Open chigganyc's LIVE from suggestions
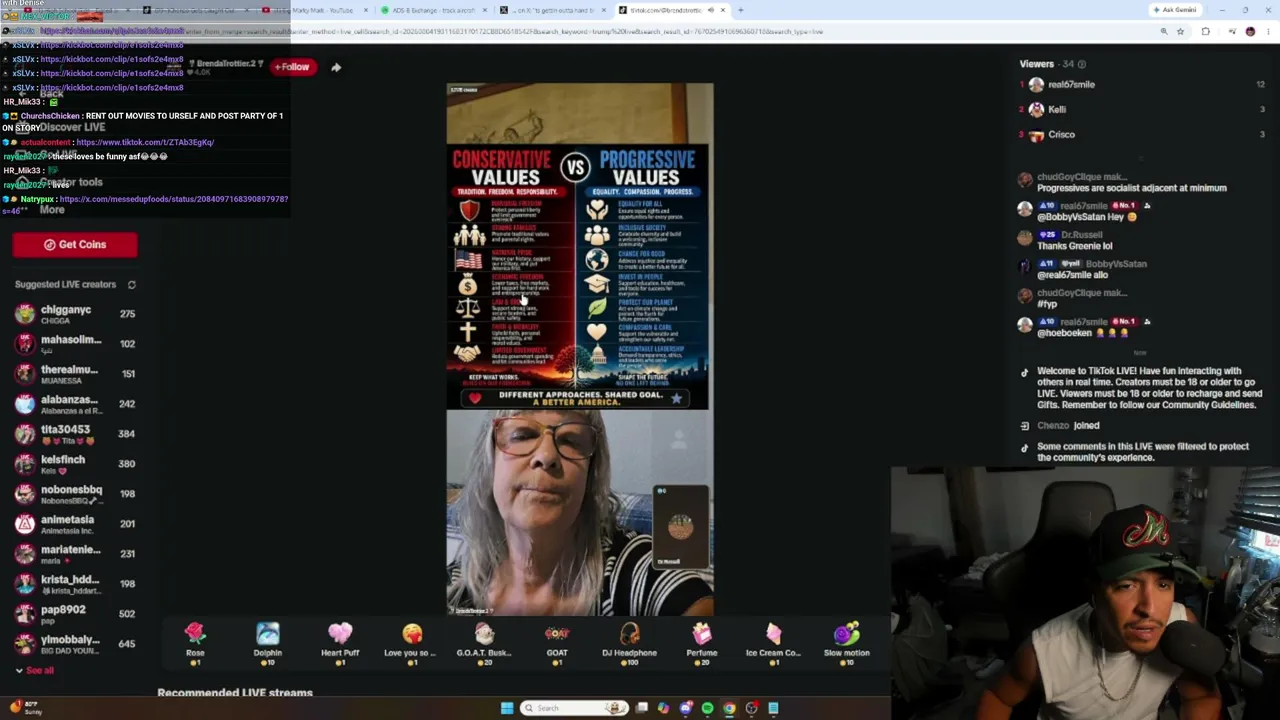1280x720 pixels. click(x=75, y=314)
